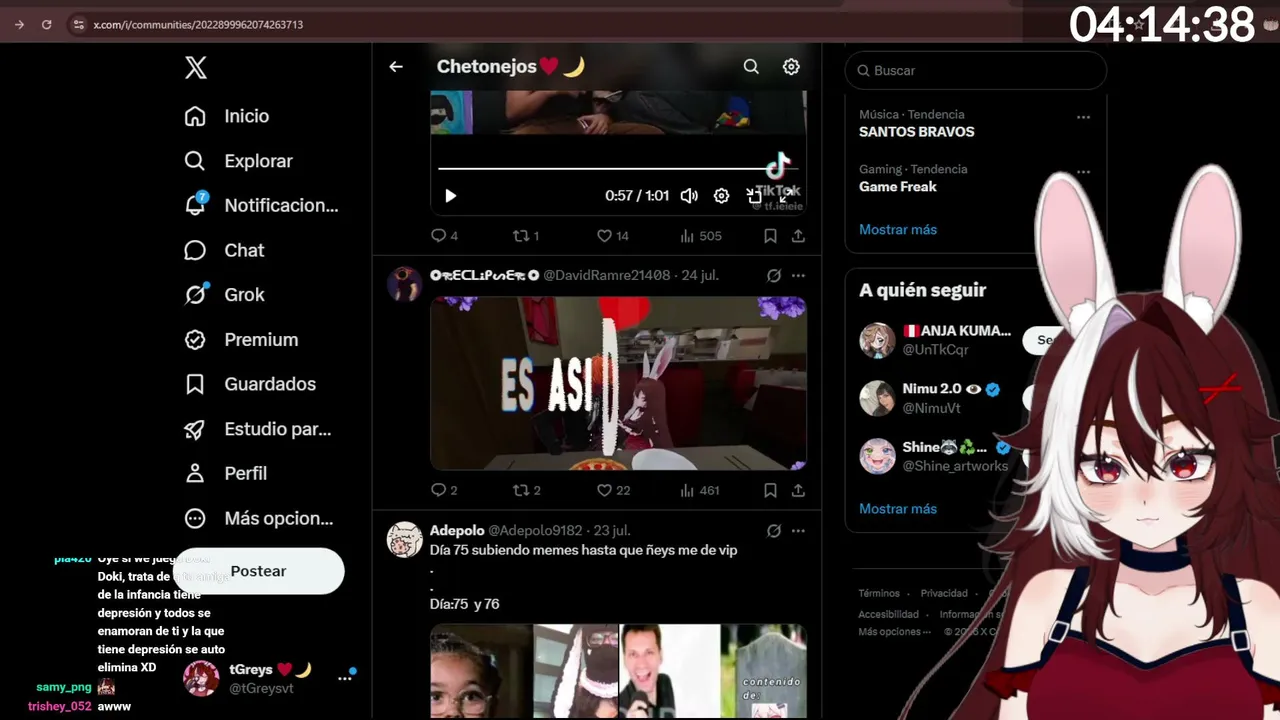The image size is (1280, 720).
Task: Go forward in the browser history
Action: 18,24
